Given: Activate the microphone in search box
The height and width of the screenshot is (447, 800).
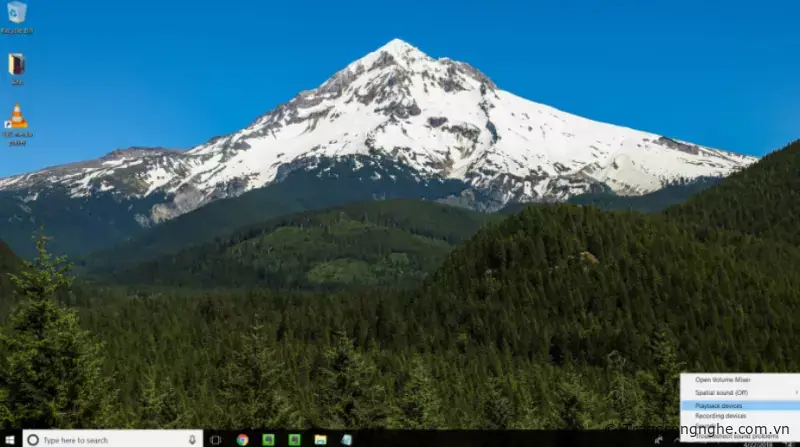Looking at the screenshot, I should click(x=192, y=439).
